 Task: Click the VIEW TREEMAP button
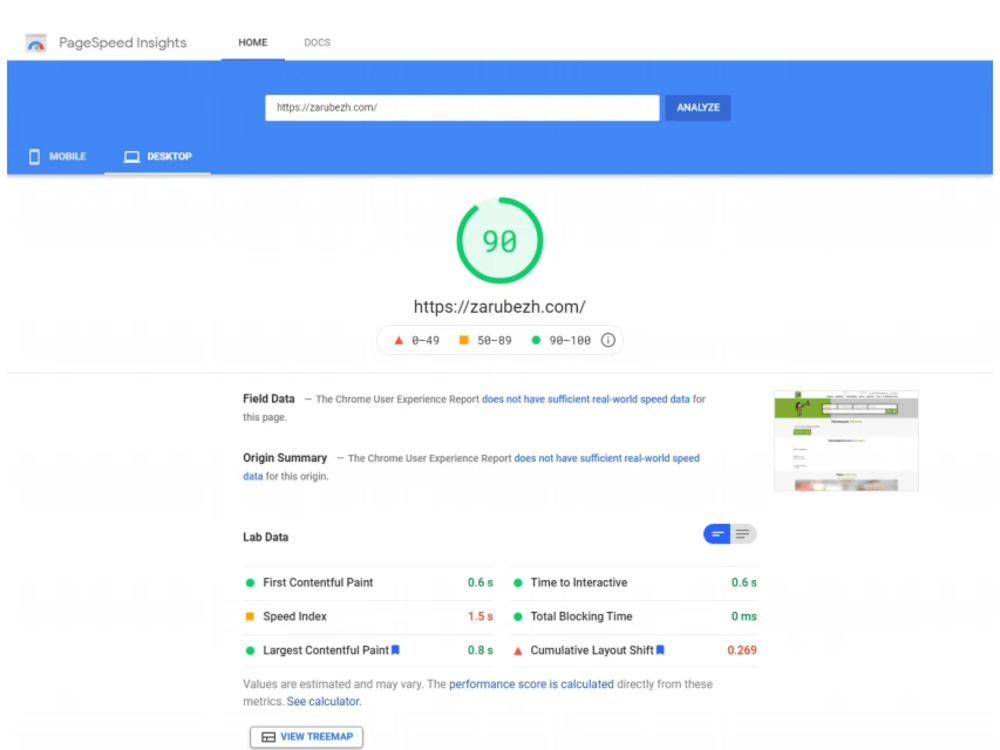(x=306, y=737)
